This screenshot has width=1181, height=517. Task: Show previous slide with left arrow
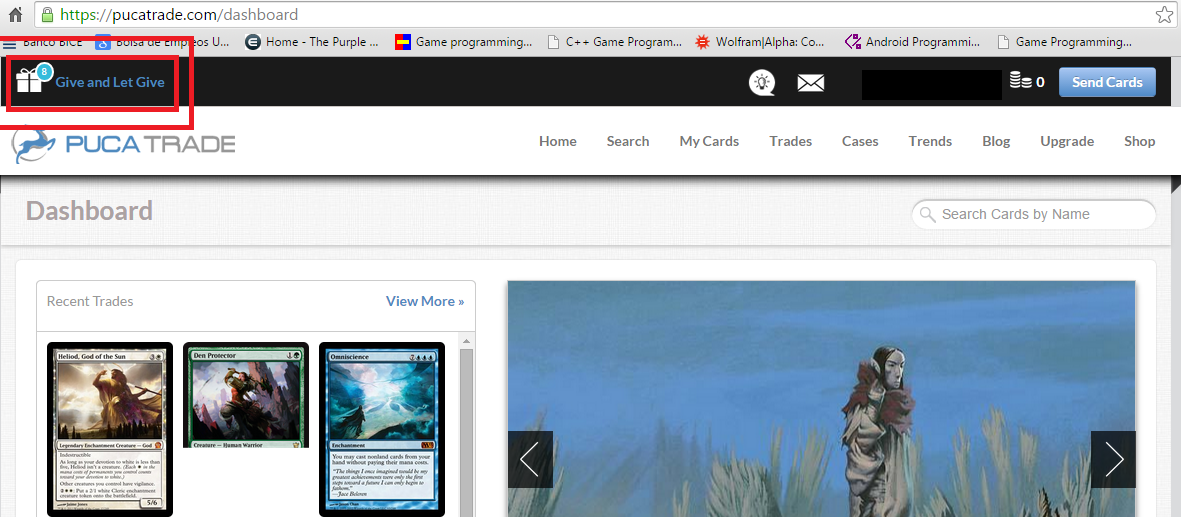pos(530,459)
